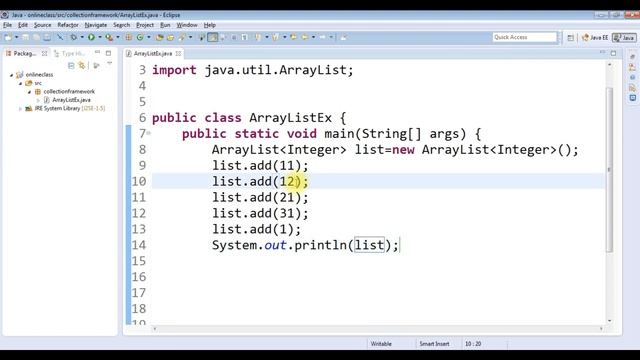Viewport: 640px width, 360px height.
Task: Toggle the fold marker on line 7
Action: pos(149,133)
